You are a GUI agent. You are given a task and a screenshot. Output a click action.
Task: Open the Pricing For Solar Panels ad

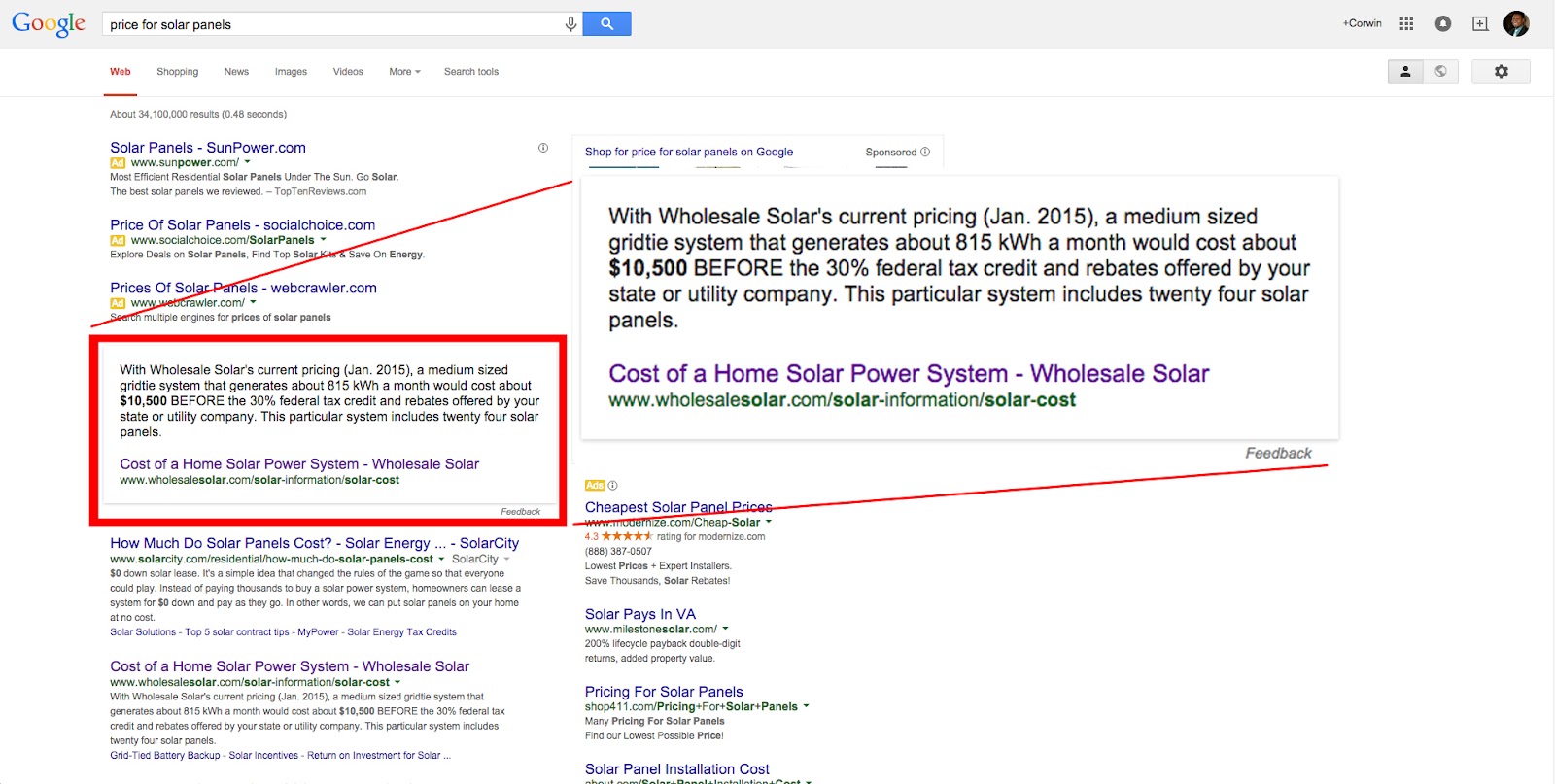[664, 692]
